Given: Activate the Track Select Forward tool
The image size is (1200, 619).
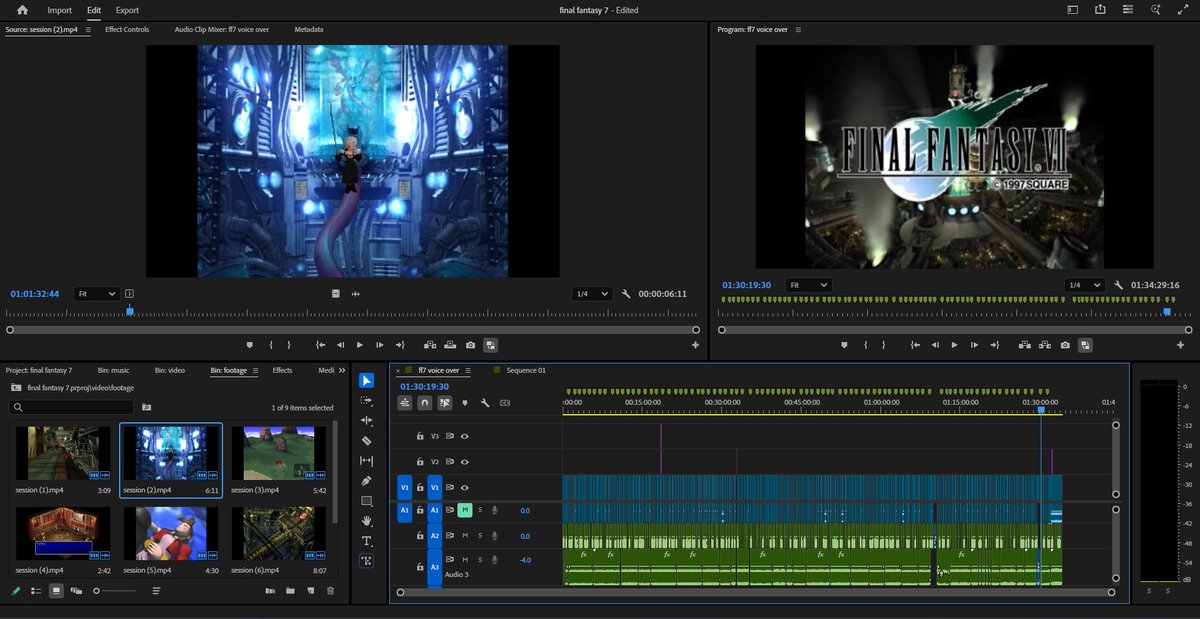Looking at the screenshot, I should tap(366, 400).
